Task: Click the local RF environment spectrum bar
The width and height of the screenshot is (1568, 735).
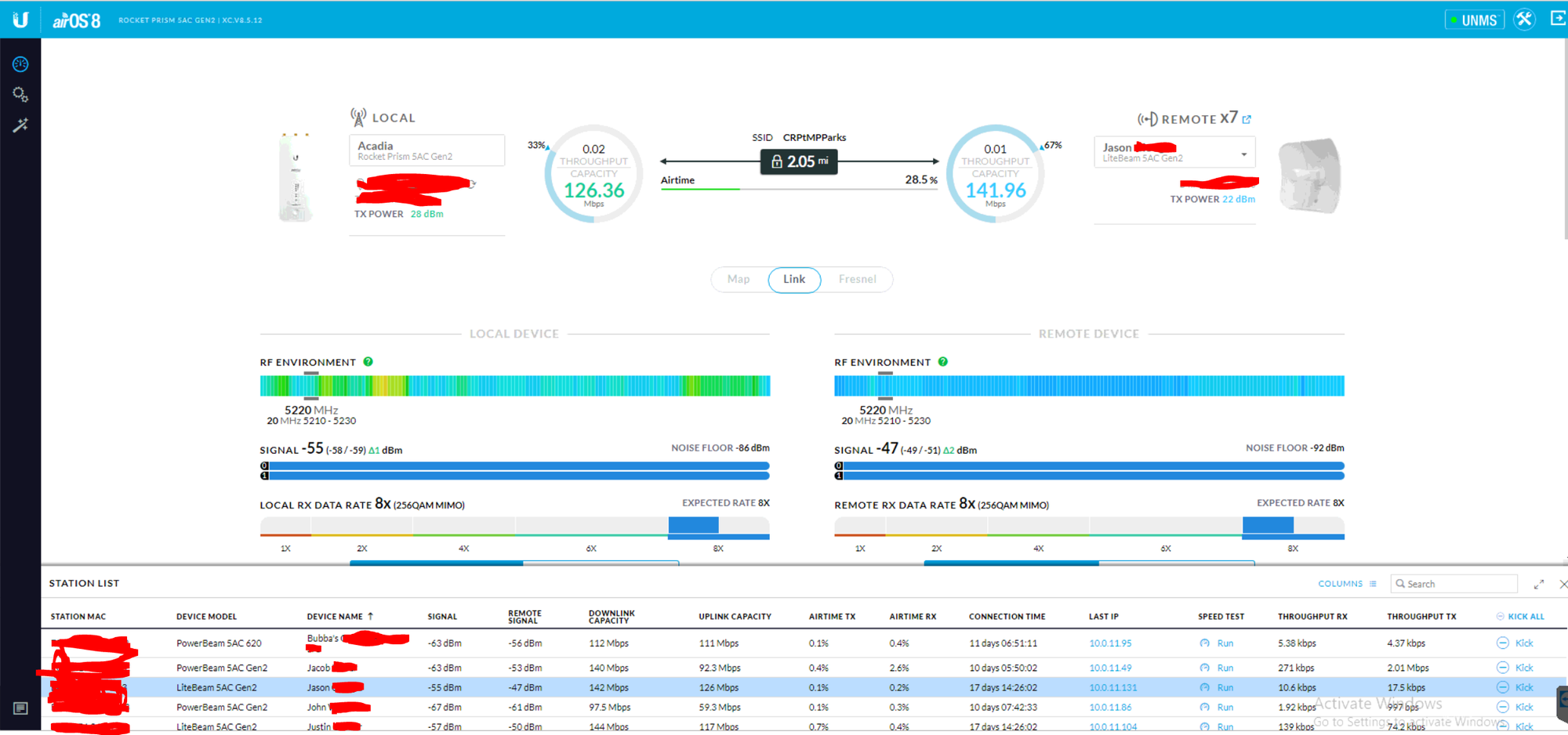Action: tap(514, 386)
